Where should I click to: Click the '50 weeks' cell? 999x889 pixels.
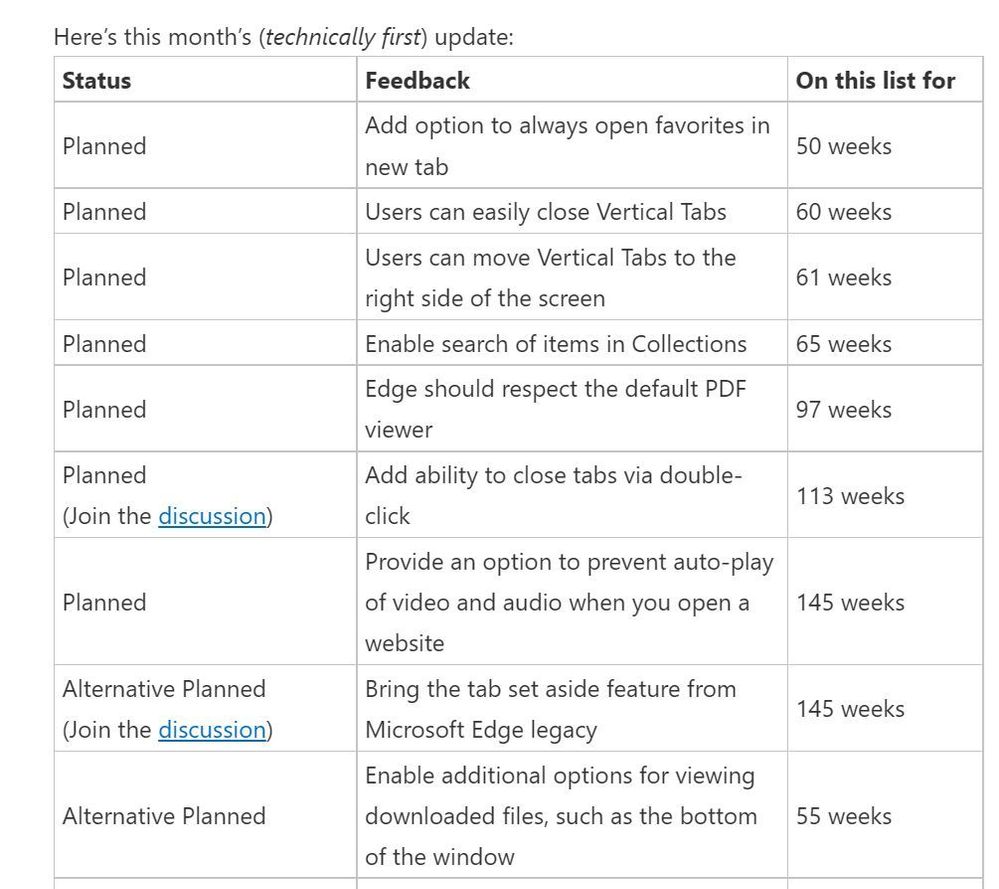tap(843, 146)
